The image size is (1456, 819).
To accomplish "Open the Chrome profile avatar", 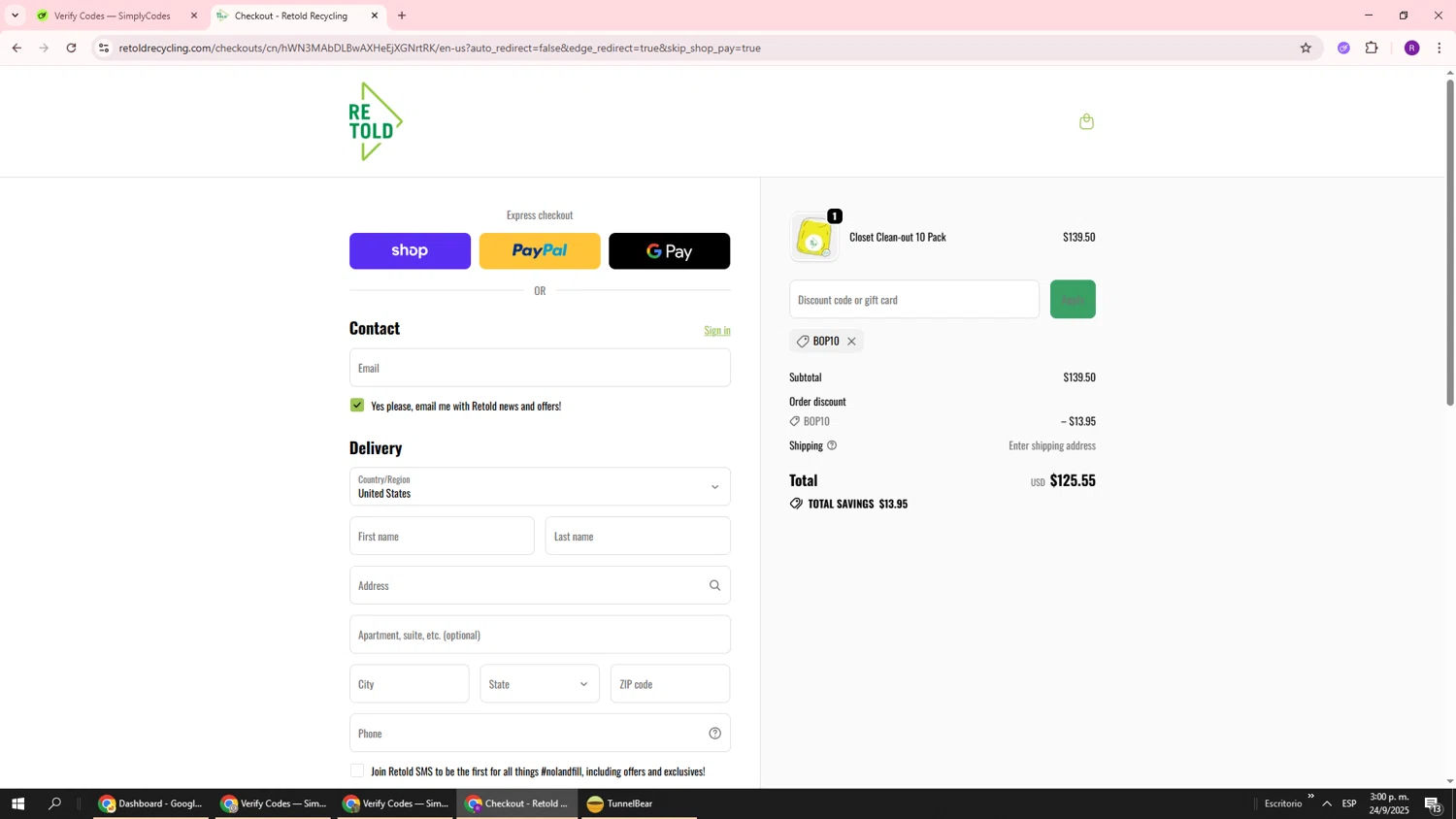I will tap(1411, 48).
